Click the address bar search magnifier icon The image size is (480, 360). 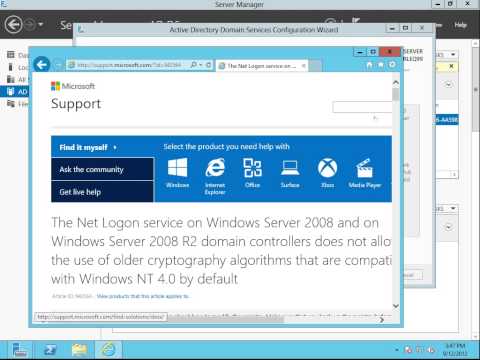coord(193,65)
